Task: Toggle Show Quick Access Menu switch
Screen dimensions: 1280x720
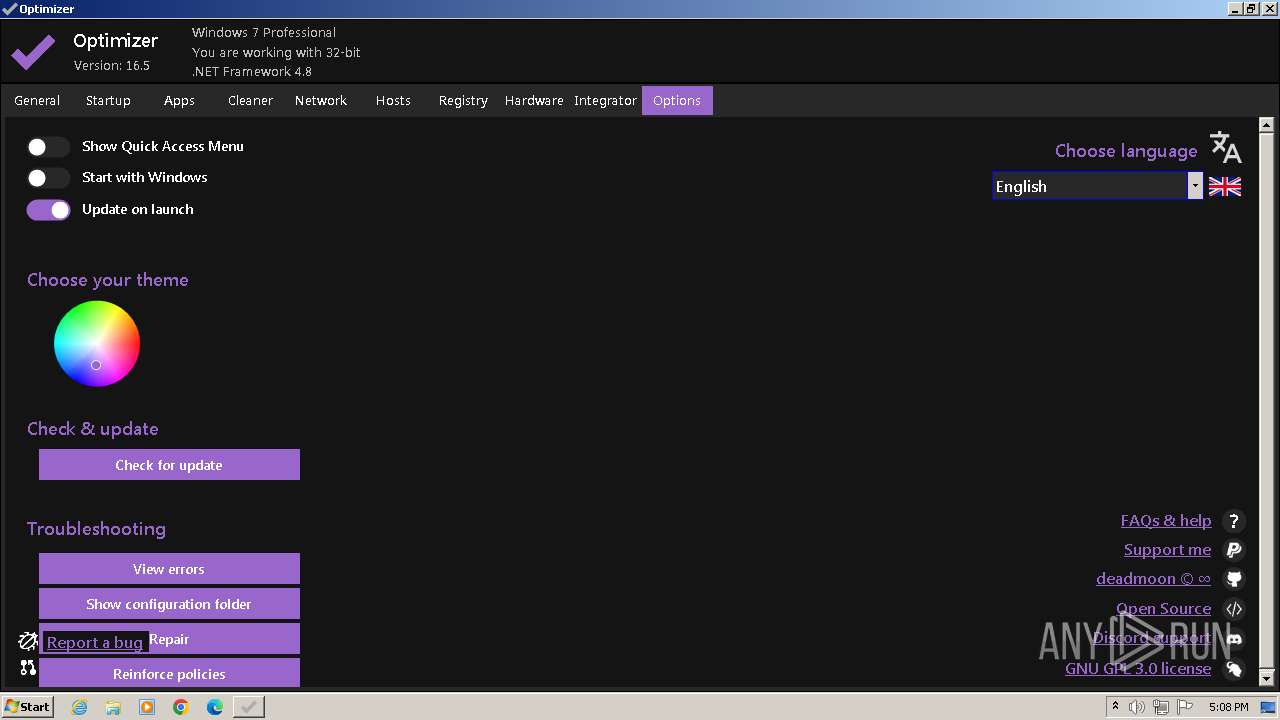Action: (48, 147)
